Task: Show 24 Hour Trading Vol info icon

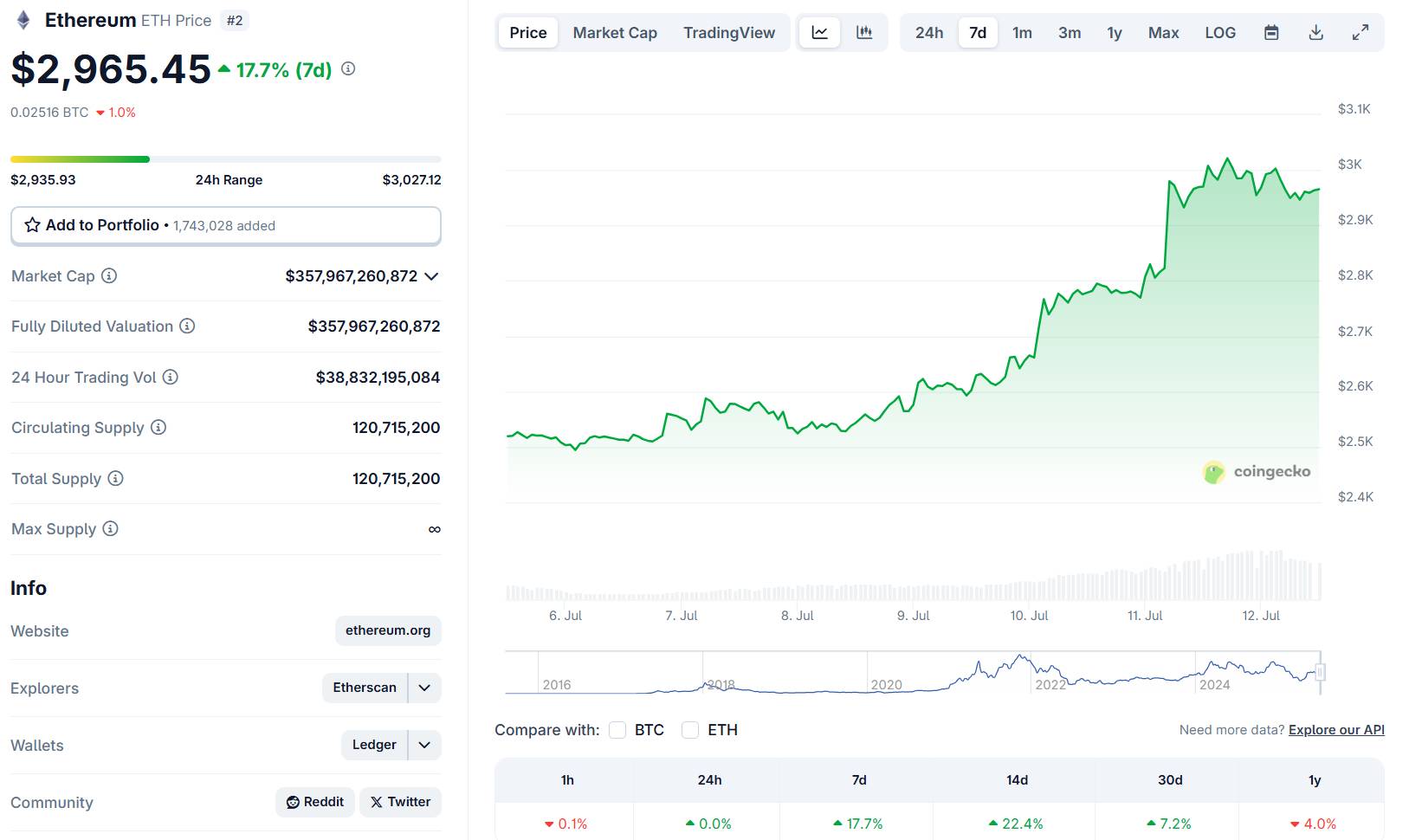Action: click(171, 377)
